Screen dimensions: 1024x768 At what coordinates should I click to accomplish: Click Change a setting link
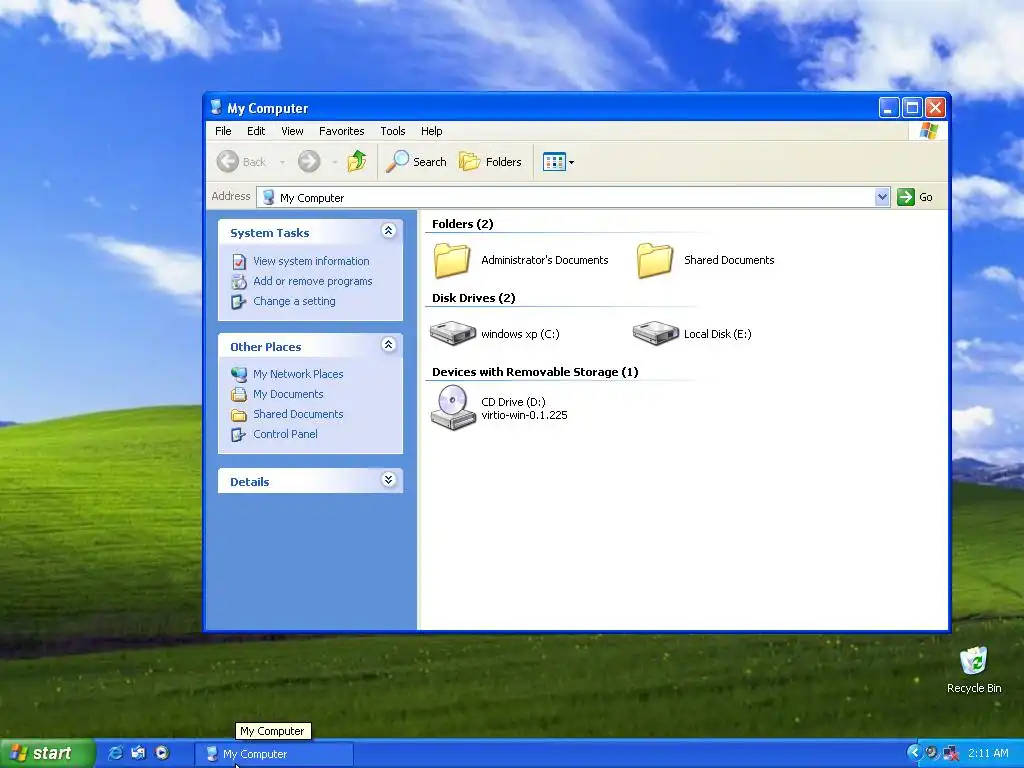pyautogui.click(x=294, y=301)
